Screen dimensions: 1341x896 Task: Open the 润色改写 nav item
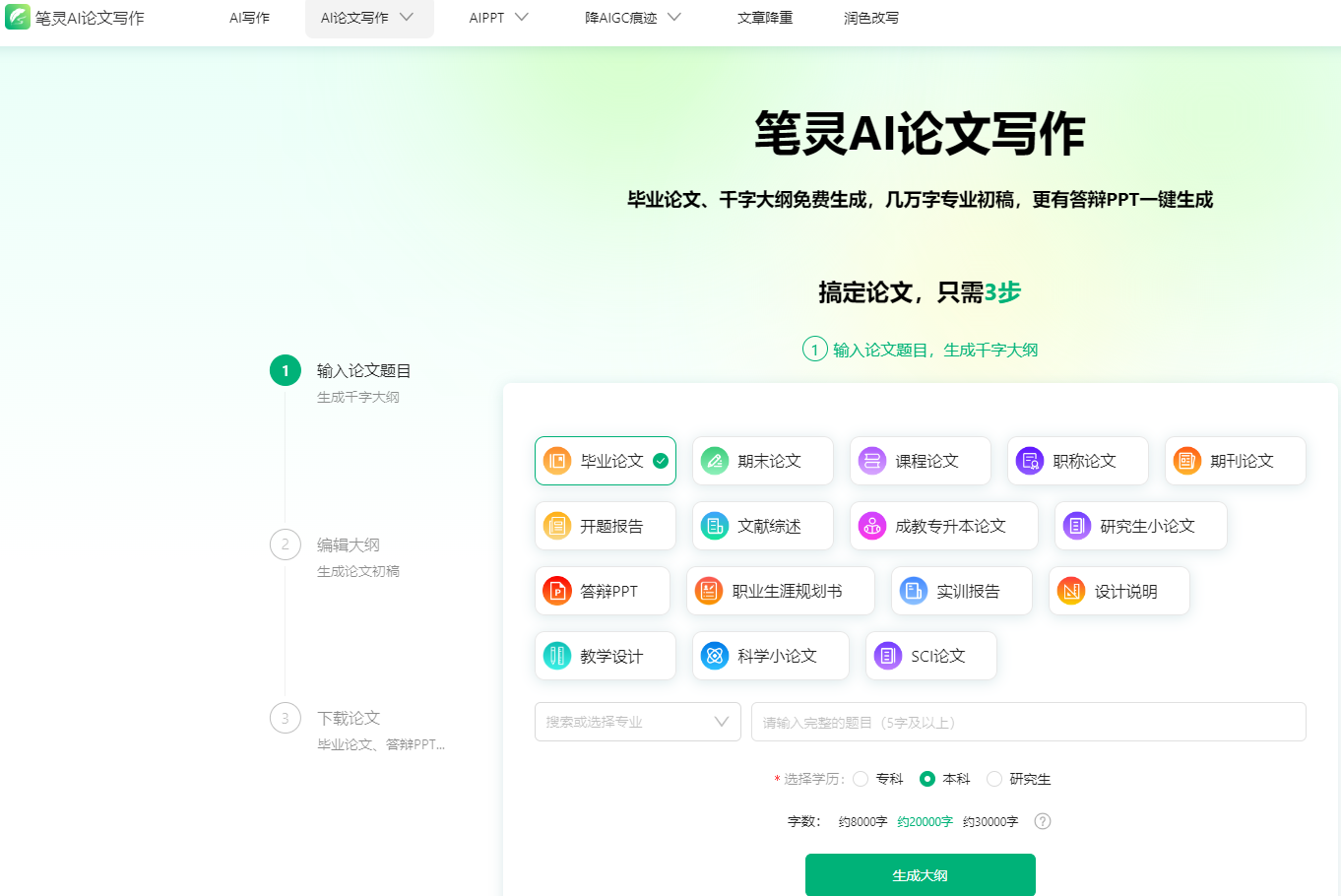pos(871,18)
